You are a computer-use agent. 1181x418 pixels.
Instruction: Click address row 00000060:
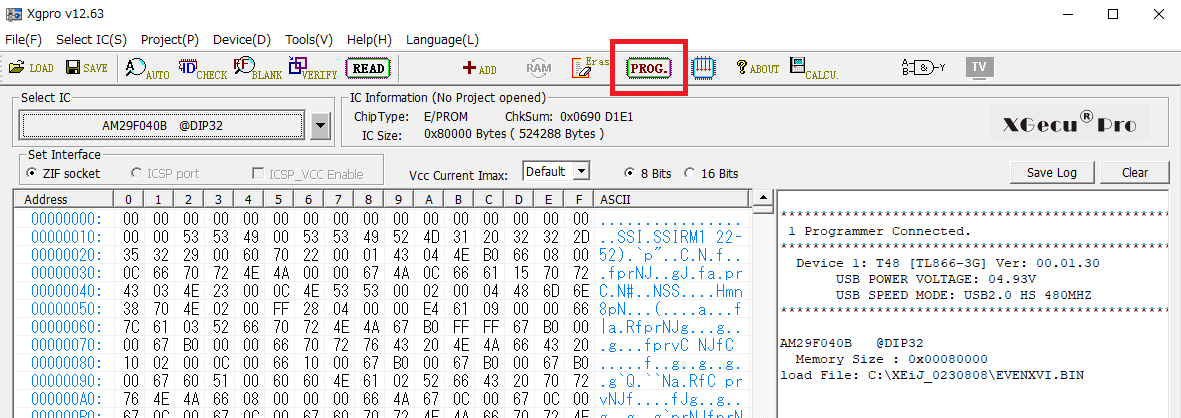(66, 327)
